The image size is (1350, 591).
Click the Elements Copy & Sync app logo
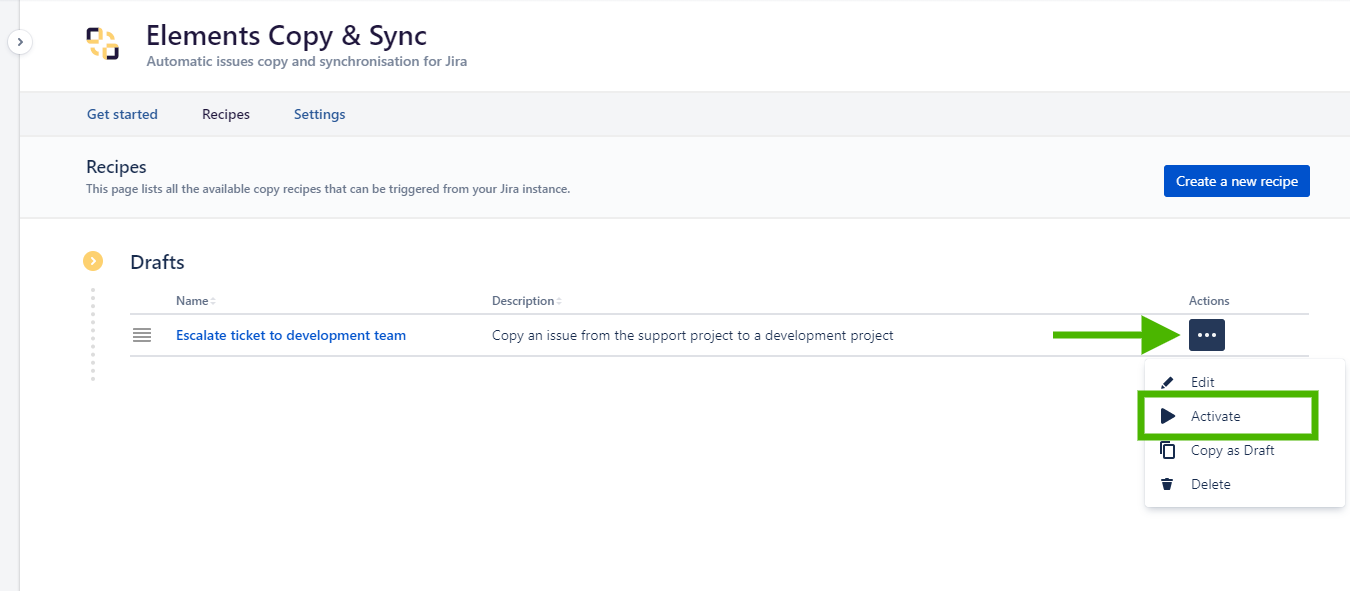pyautogui.click(x=103, y=44)
